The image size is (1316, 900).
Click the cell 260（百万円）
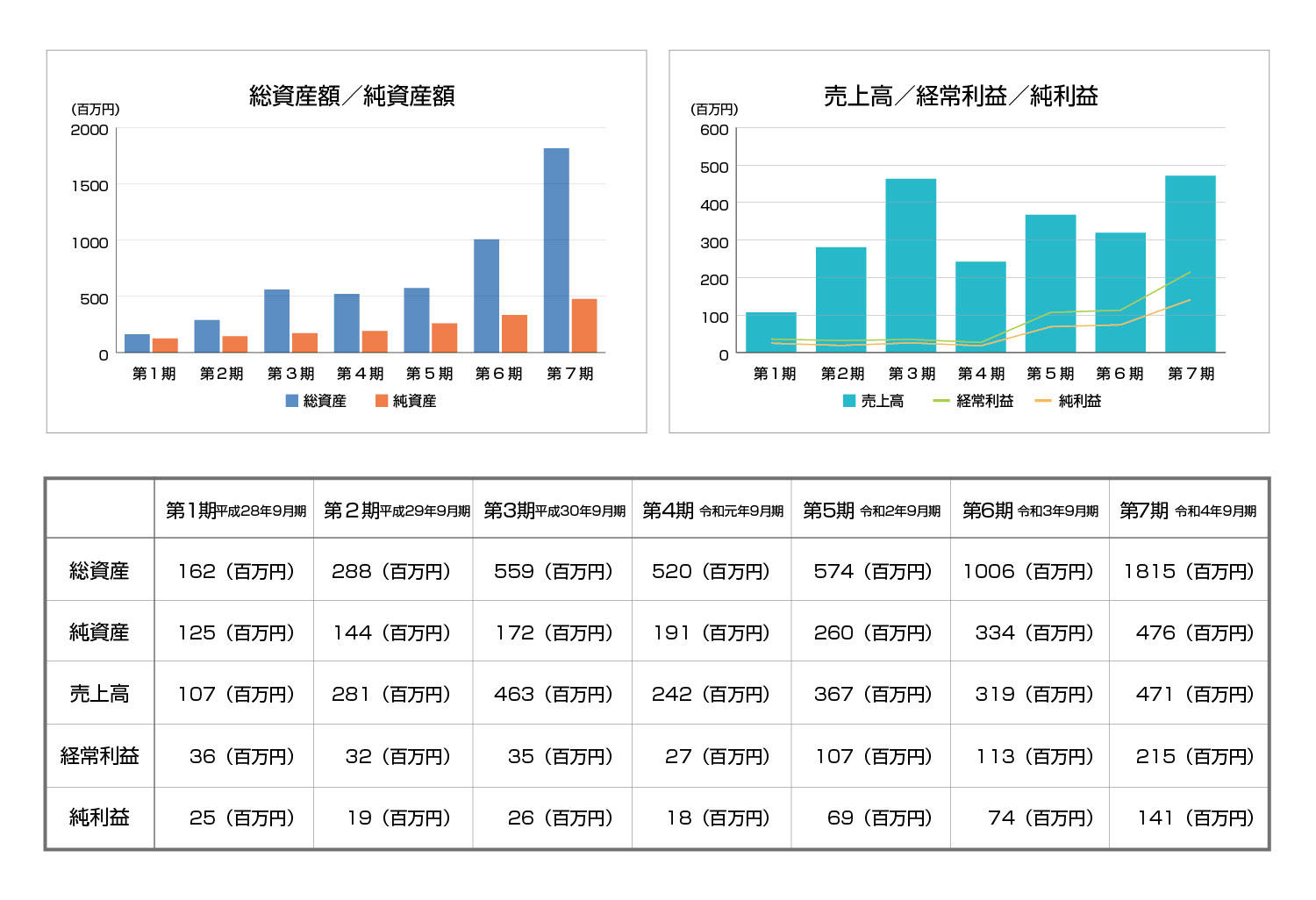[x=873, y=632]
